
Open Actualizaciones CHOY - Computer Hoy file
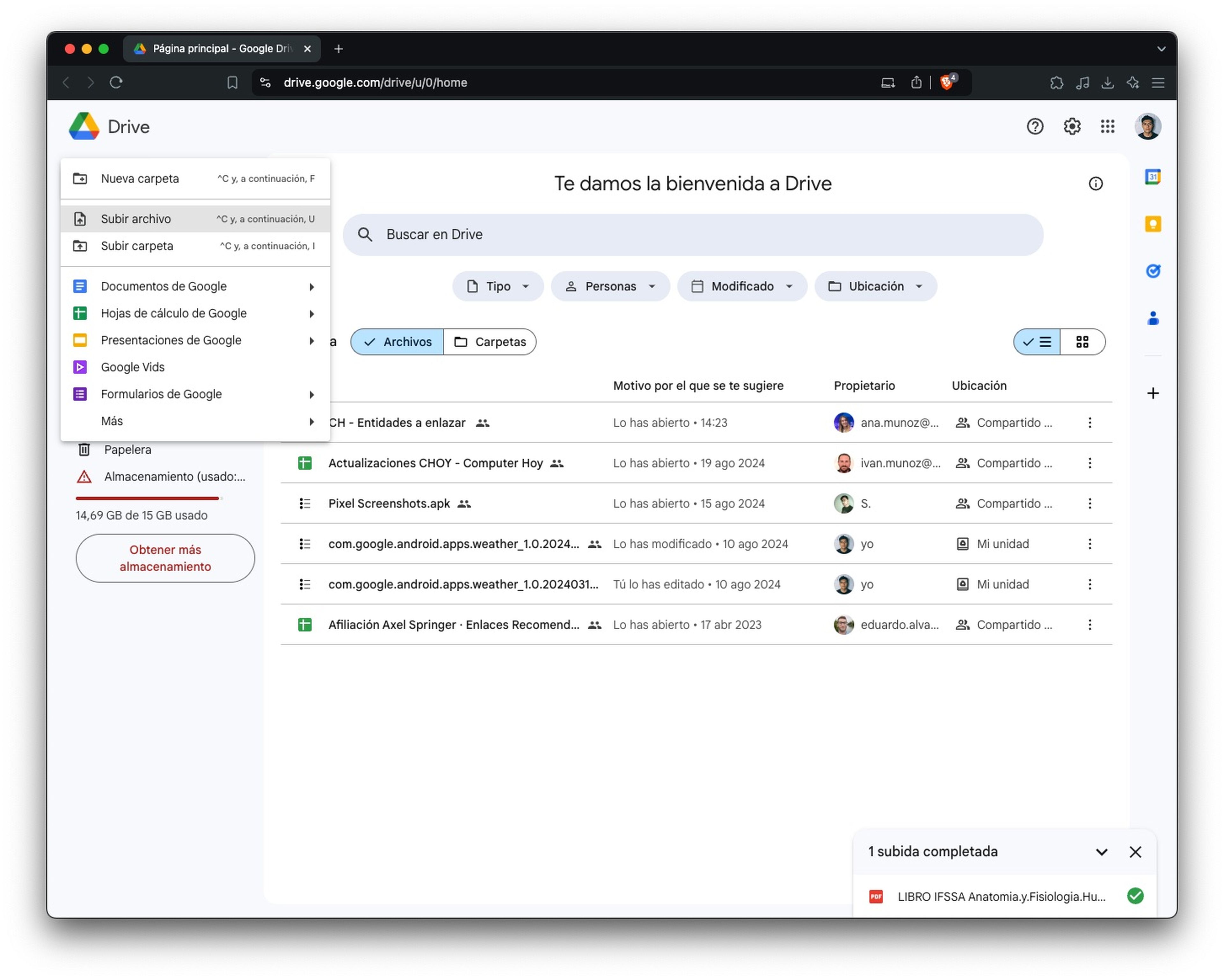pyautogui.click(x=435, y=463)
